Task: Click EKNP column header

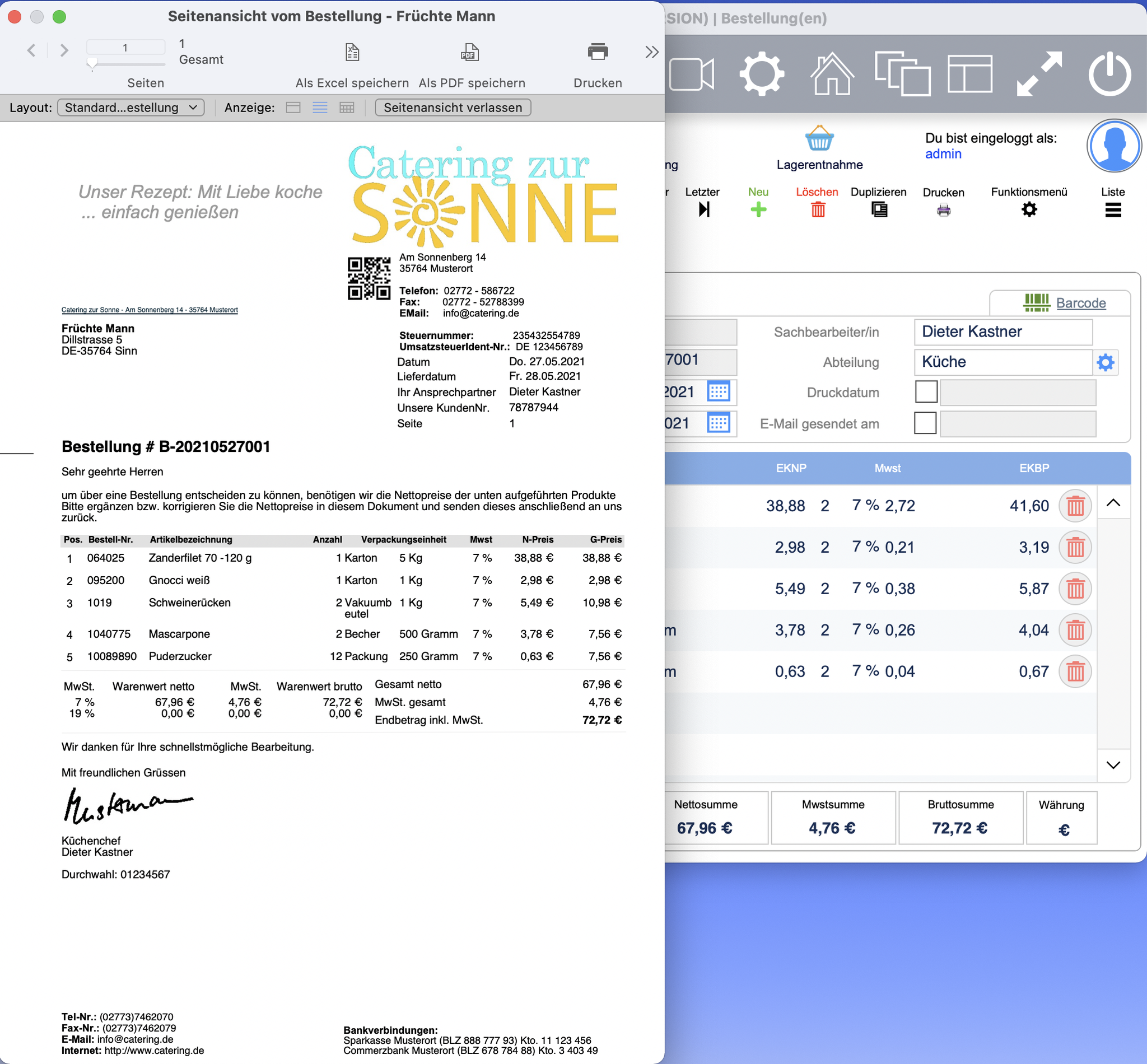Action: coord(791,469)
